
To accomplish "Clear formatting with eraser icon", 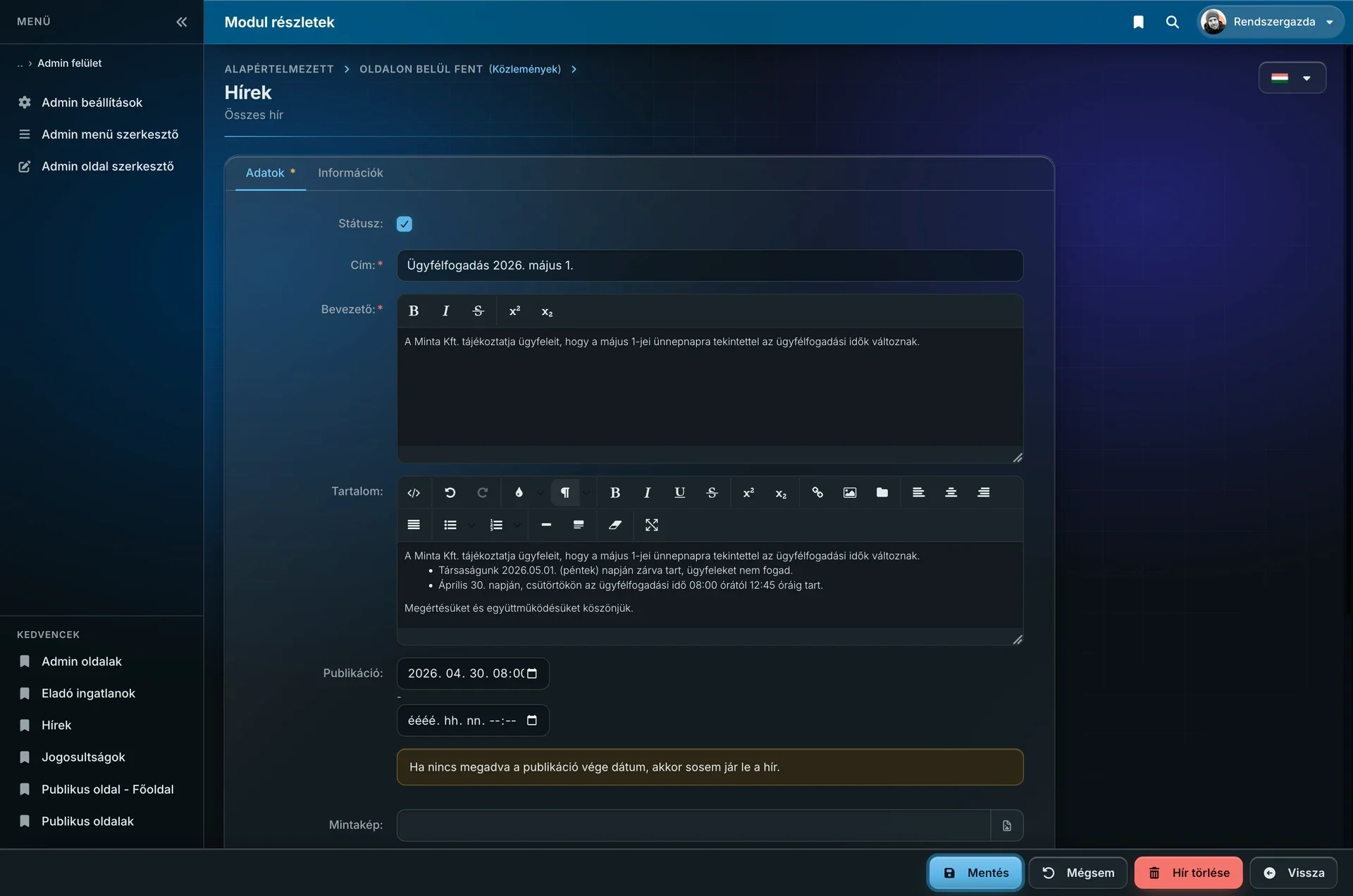I will [x=615, y=525].
